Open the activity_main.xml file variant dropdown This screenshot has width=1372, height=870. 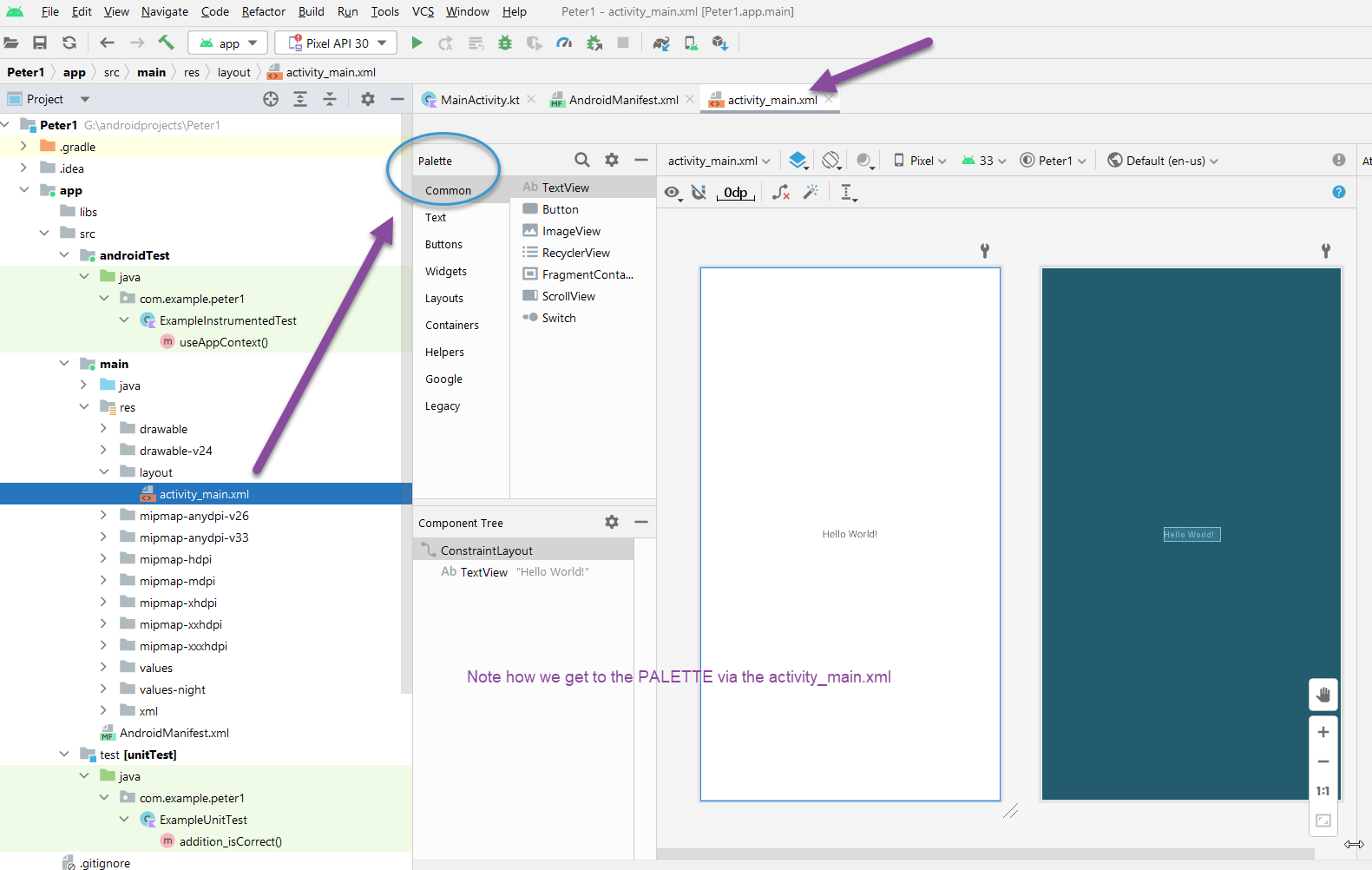(719, 161)
